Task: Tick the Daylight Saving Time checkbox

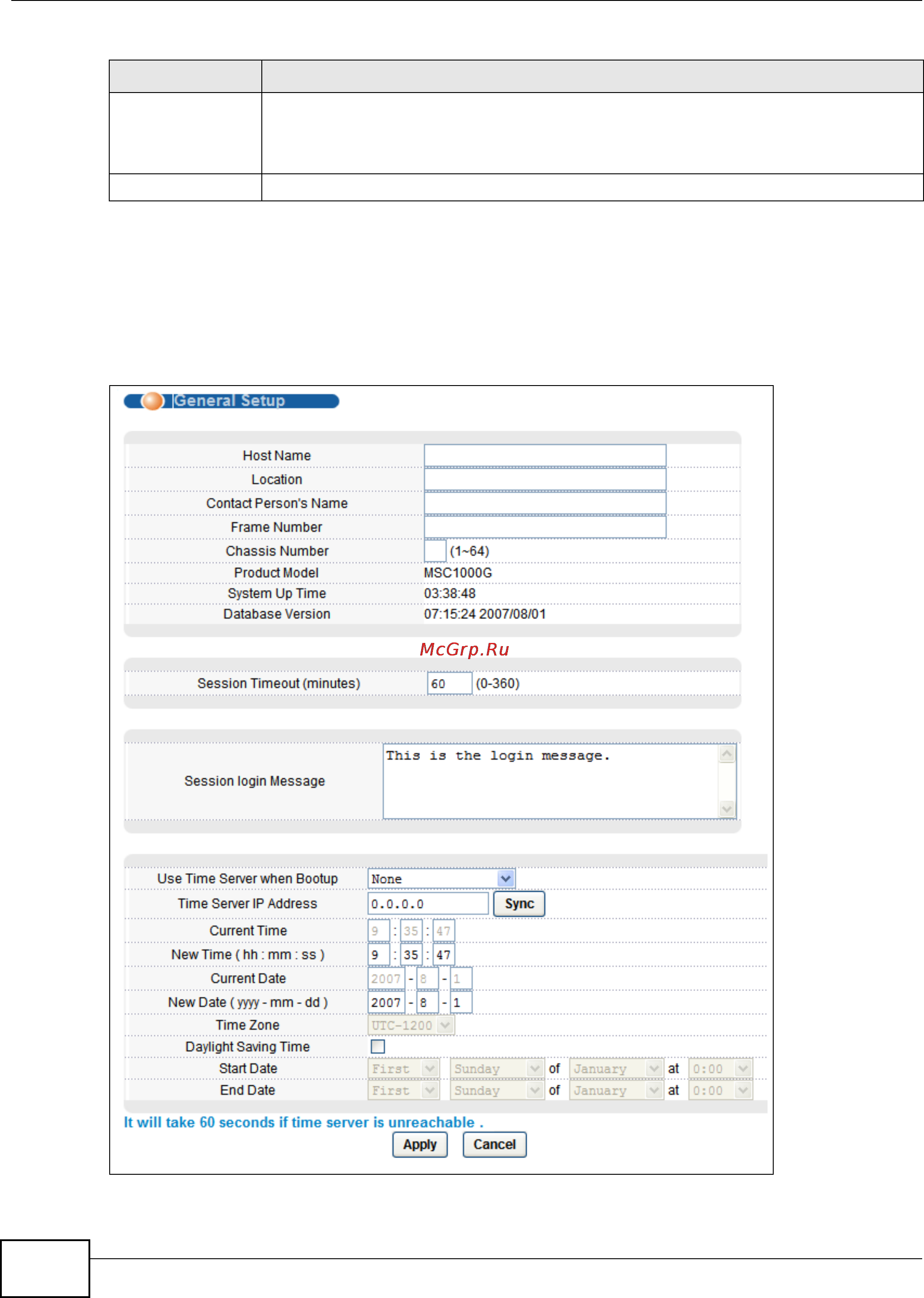Action: tap(378, 1047)
